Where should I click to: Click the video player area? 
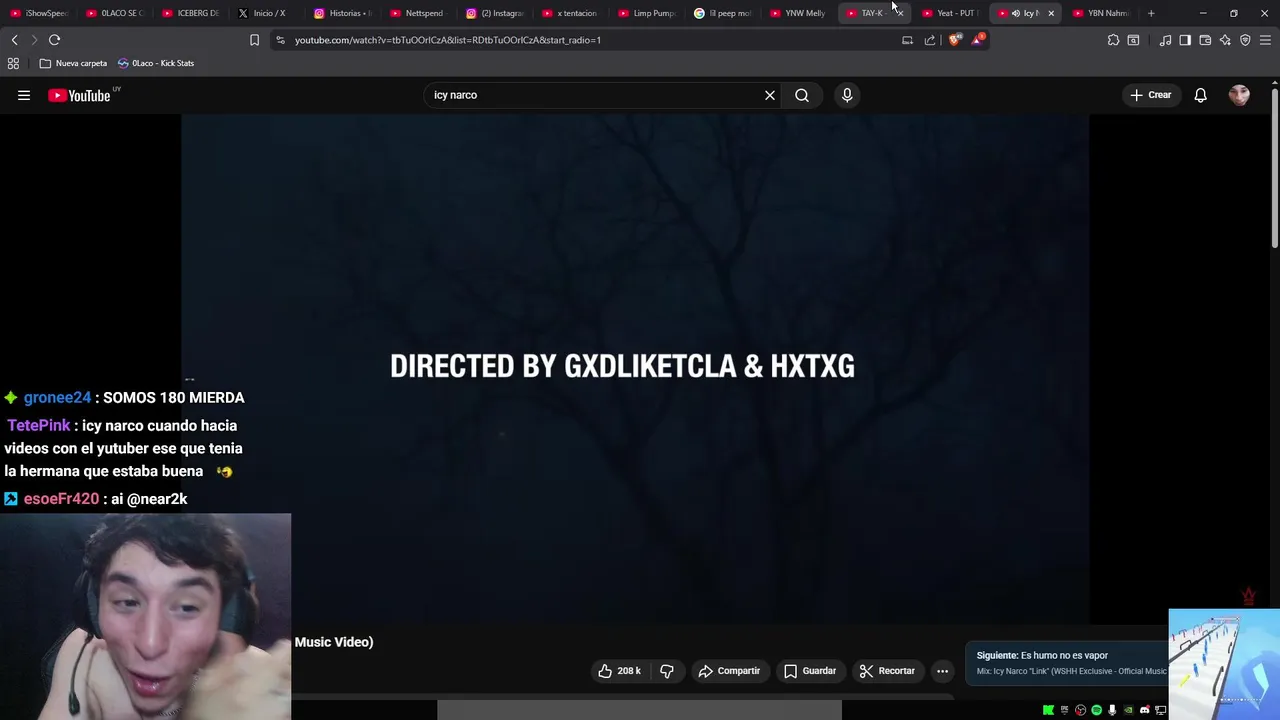tap(635, 368)
